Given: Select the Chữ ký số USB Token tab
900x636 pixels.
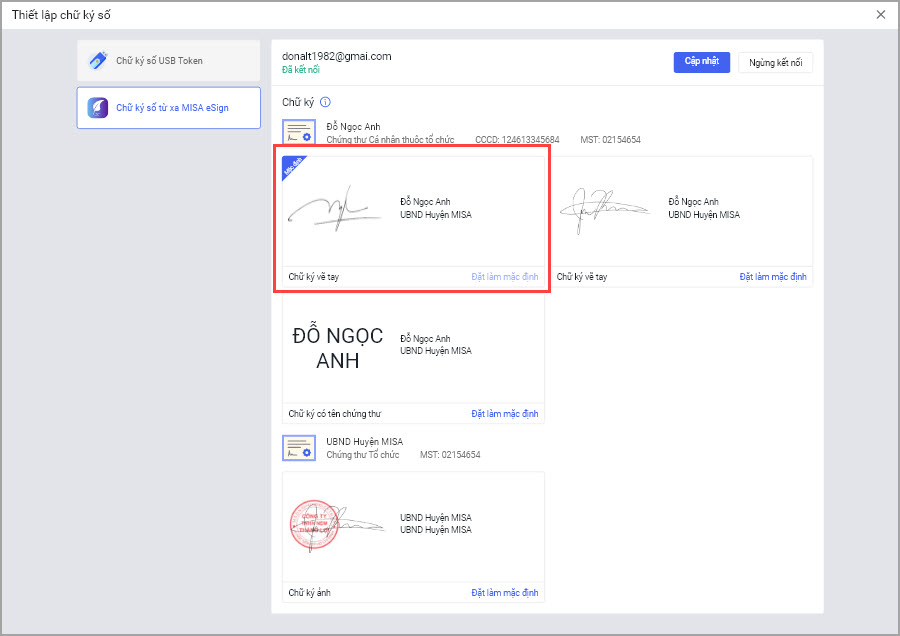Looking at the screenshot, I should pos(169,60).
